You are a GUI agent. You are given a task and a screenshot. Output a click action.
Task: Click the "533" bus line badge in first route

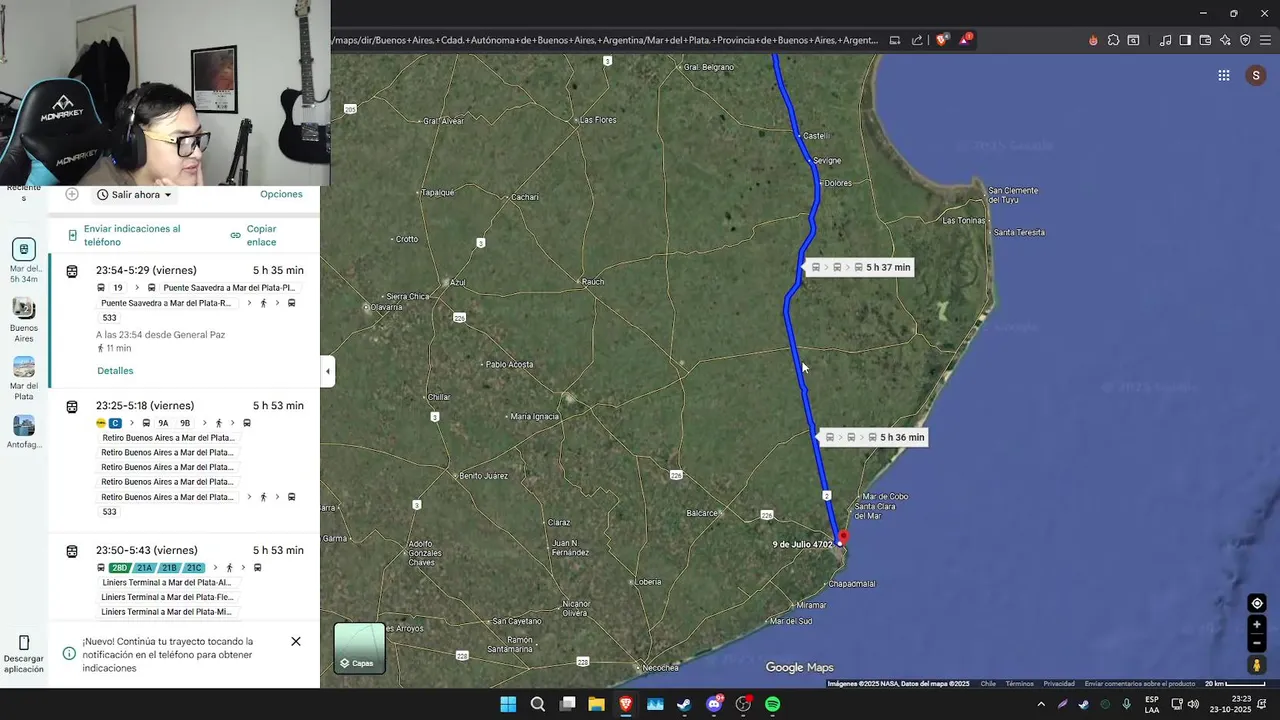tap(109, 318)
